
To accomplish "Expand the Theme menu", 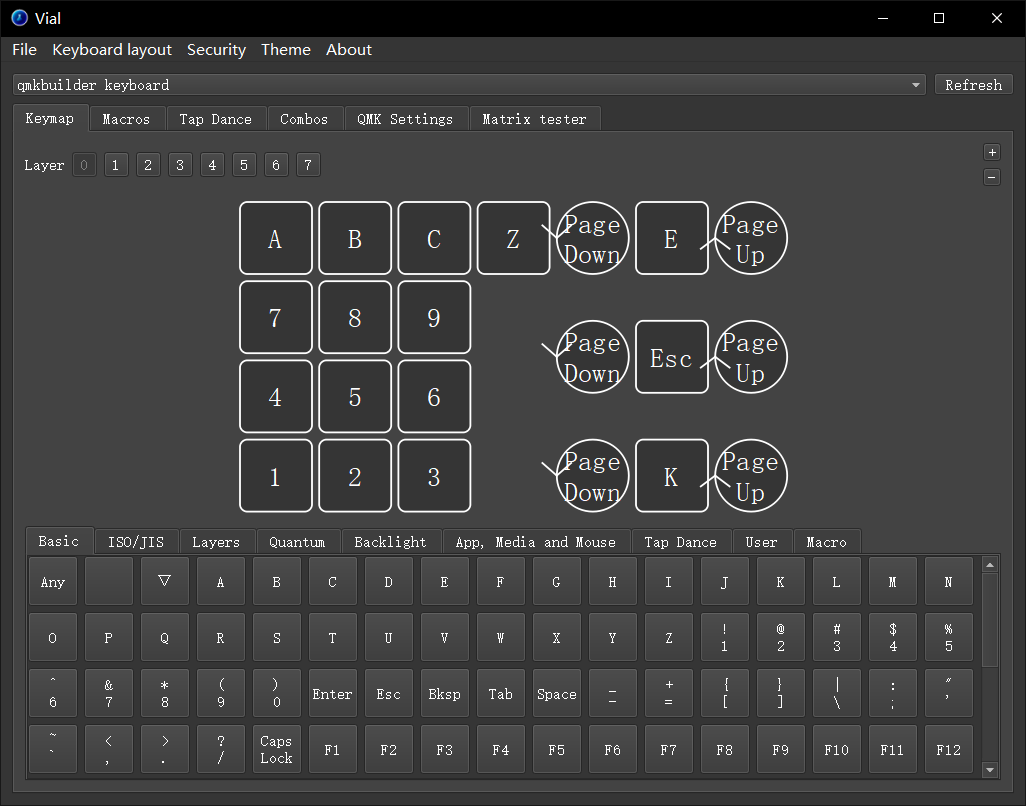I will tap(285, 50).
